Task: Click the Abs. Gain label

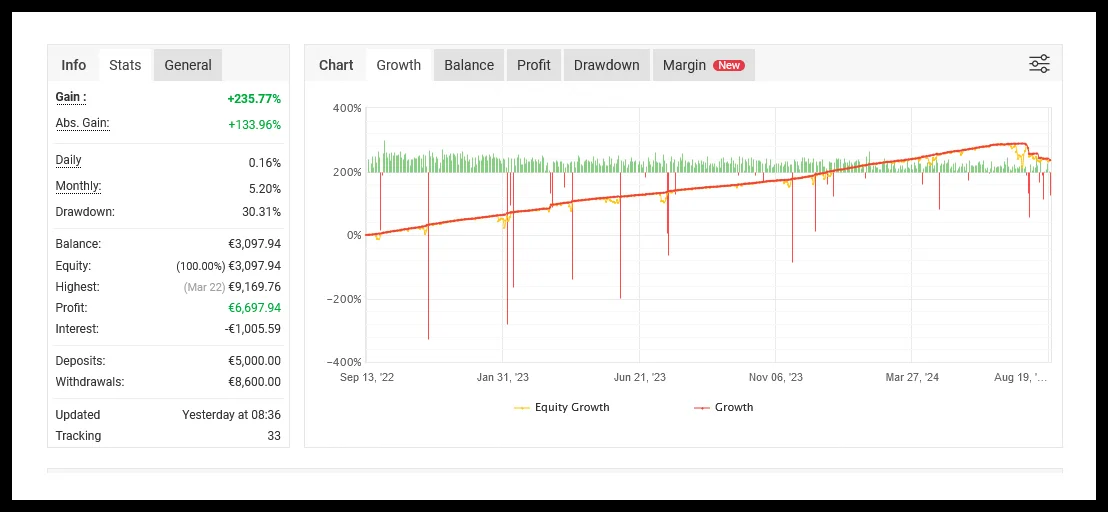Action: coord(82,124)
